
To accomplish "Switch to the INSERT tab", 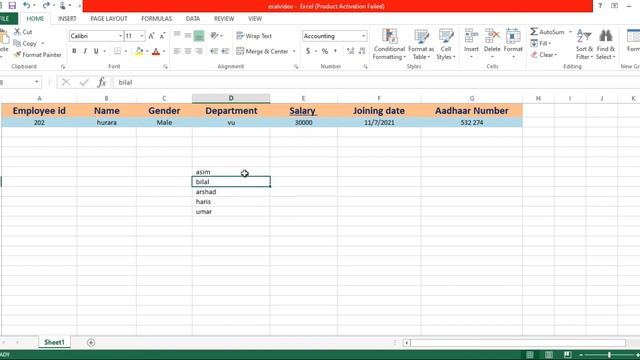I will (x=67, y=19).
